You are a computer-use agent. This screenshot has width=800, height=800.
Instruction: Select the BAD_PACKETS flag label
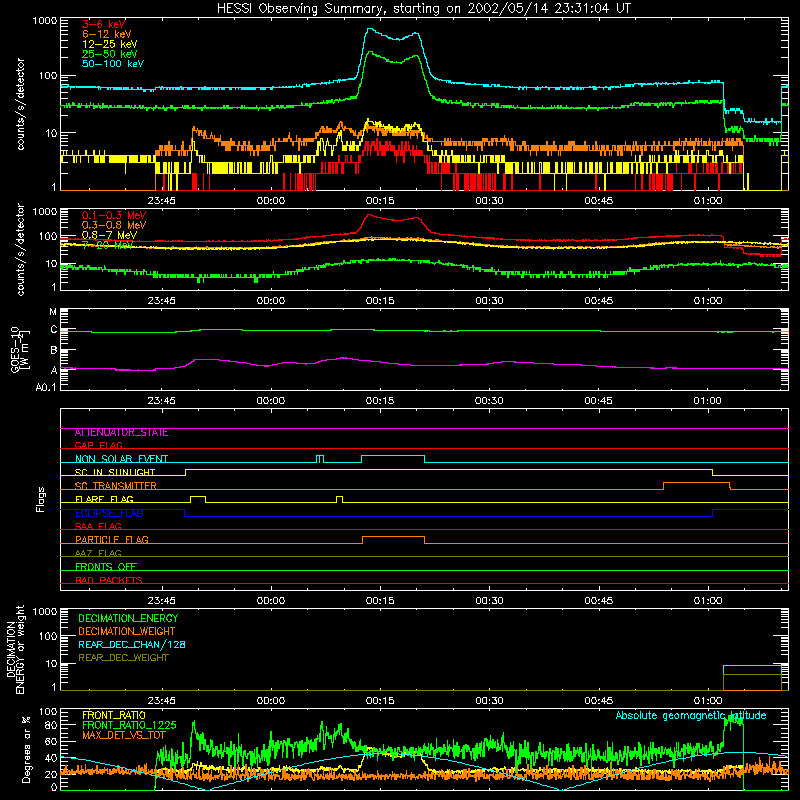click(x=109, y=580)
